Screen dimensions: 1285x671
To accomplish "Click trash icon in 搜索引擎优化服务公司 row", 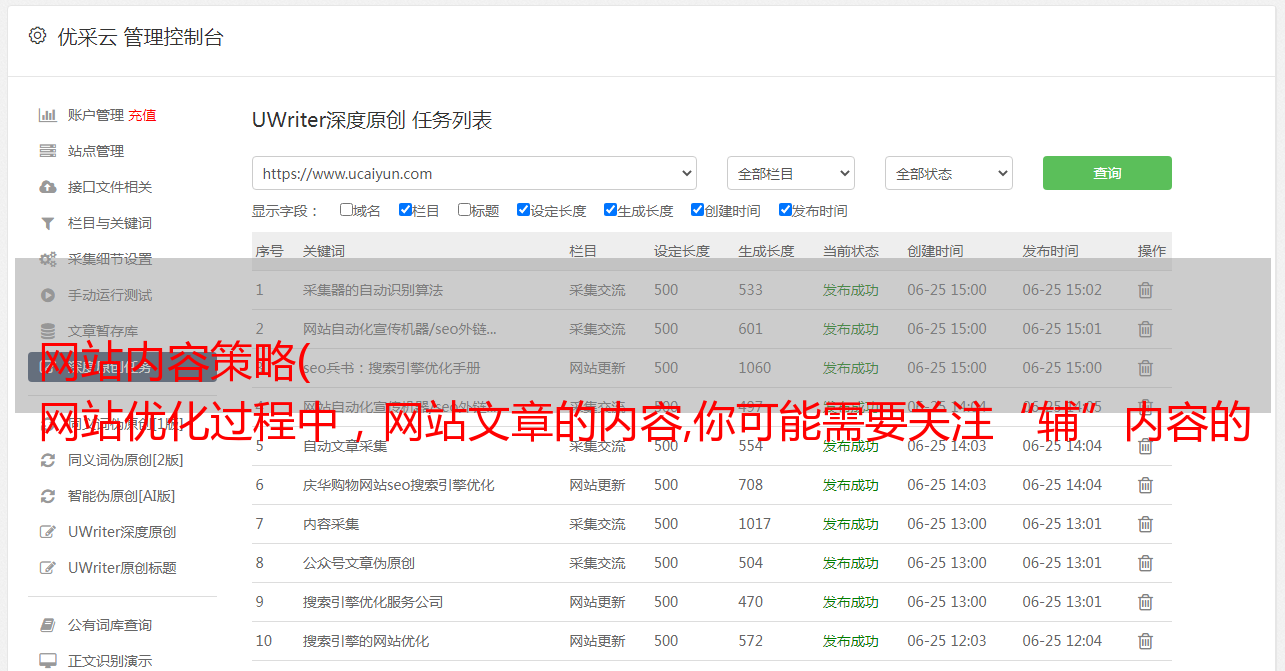I will pos(1146,602).
